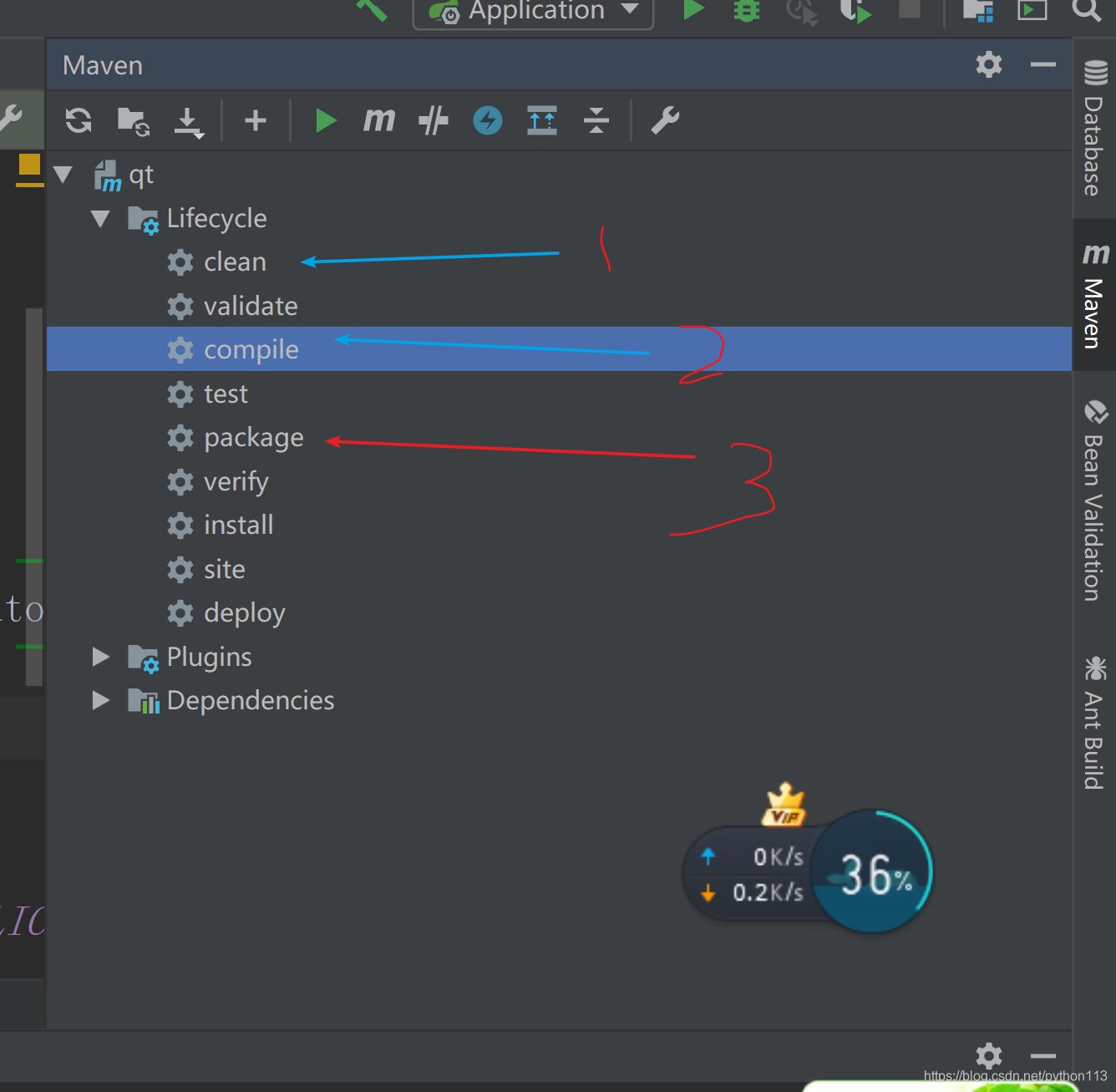Select the site lifecycle goal
Image resolution: width=1116 pixels, height=1092 pixels.
coord(205,570)
